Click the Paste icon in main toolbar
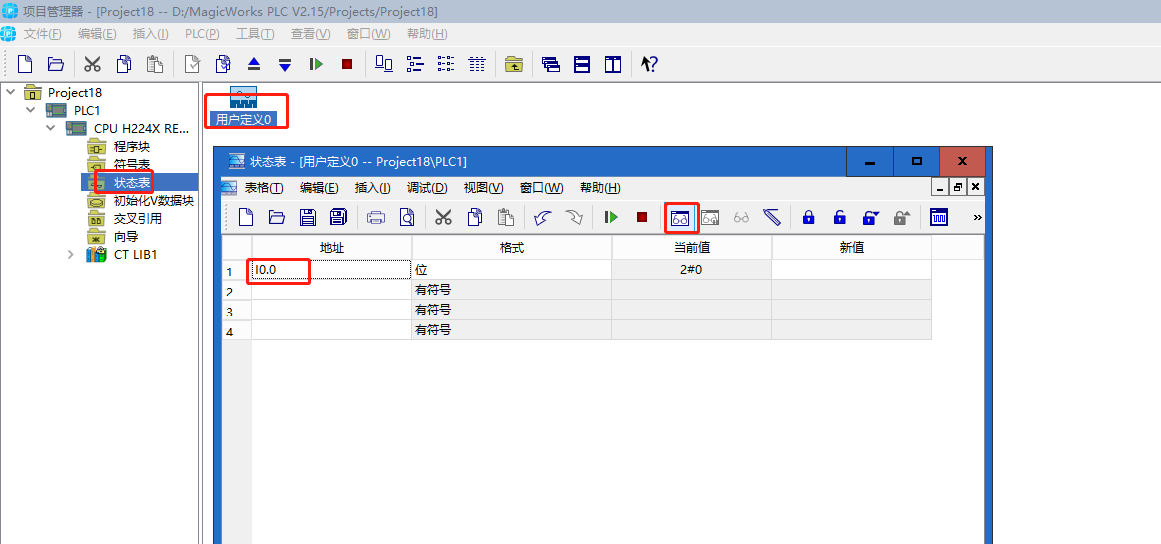Screen dimensions: 1161x544 tap(154, 64)
